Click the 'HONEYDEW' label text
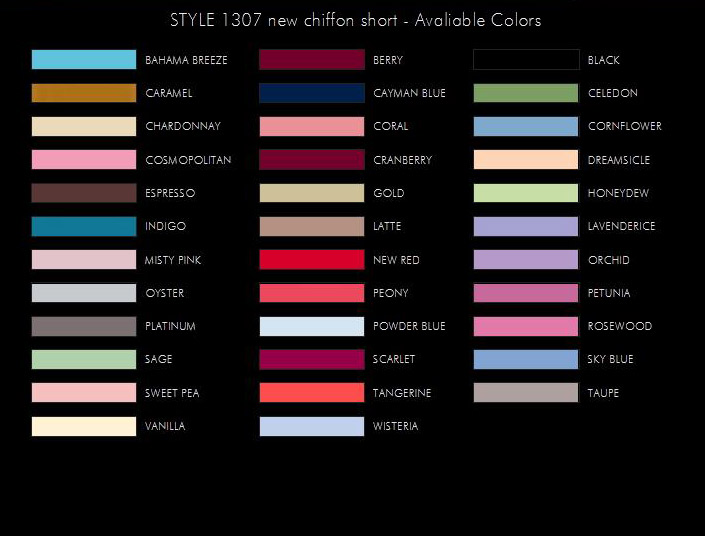The image size is (705, 536). point(618,193)
